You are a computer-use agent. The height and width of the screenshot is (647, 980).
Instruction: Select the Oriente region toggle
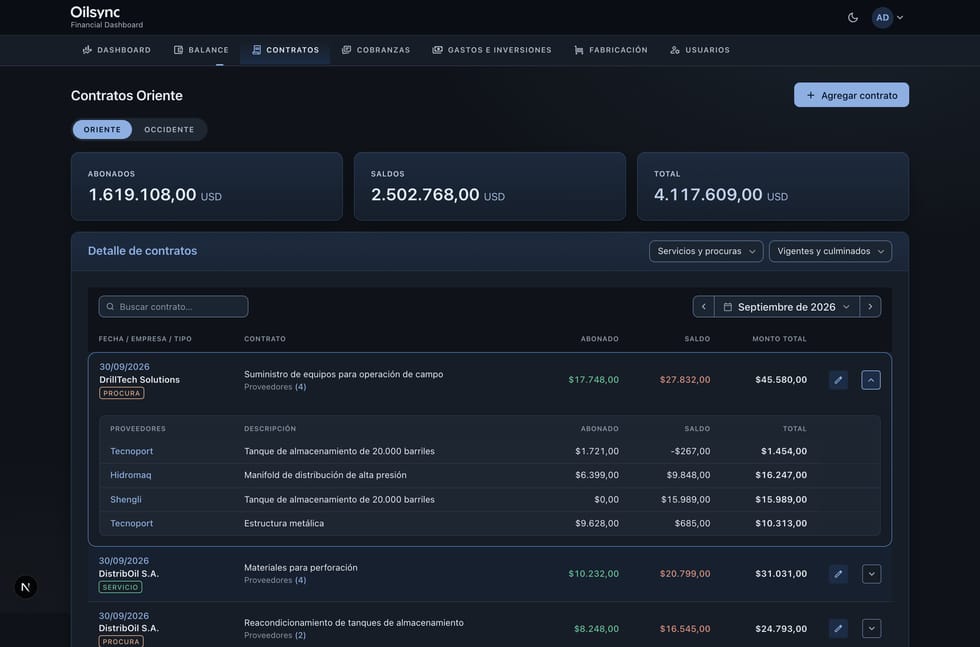tap(102, 129)
